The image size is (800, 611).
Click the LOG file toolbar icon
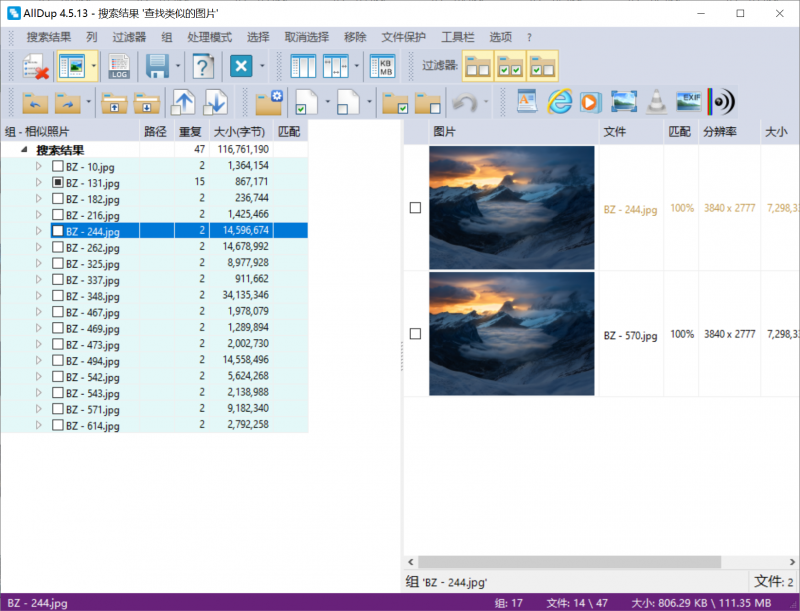click(x=119, y=66)
